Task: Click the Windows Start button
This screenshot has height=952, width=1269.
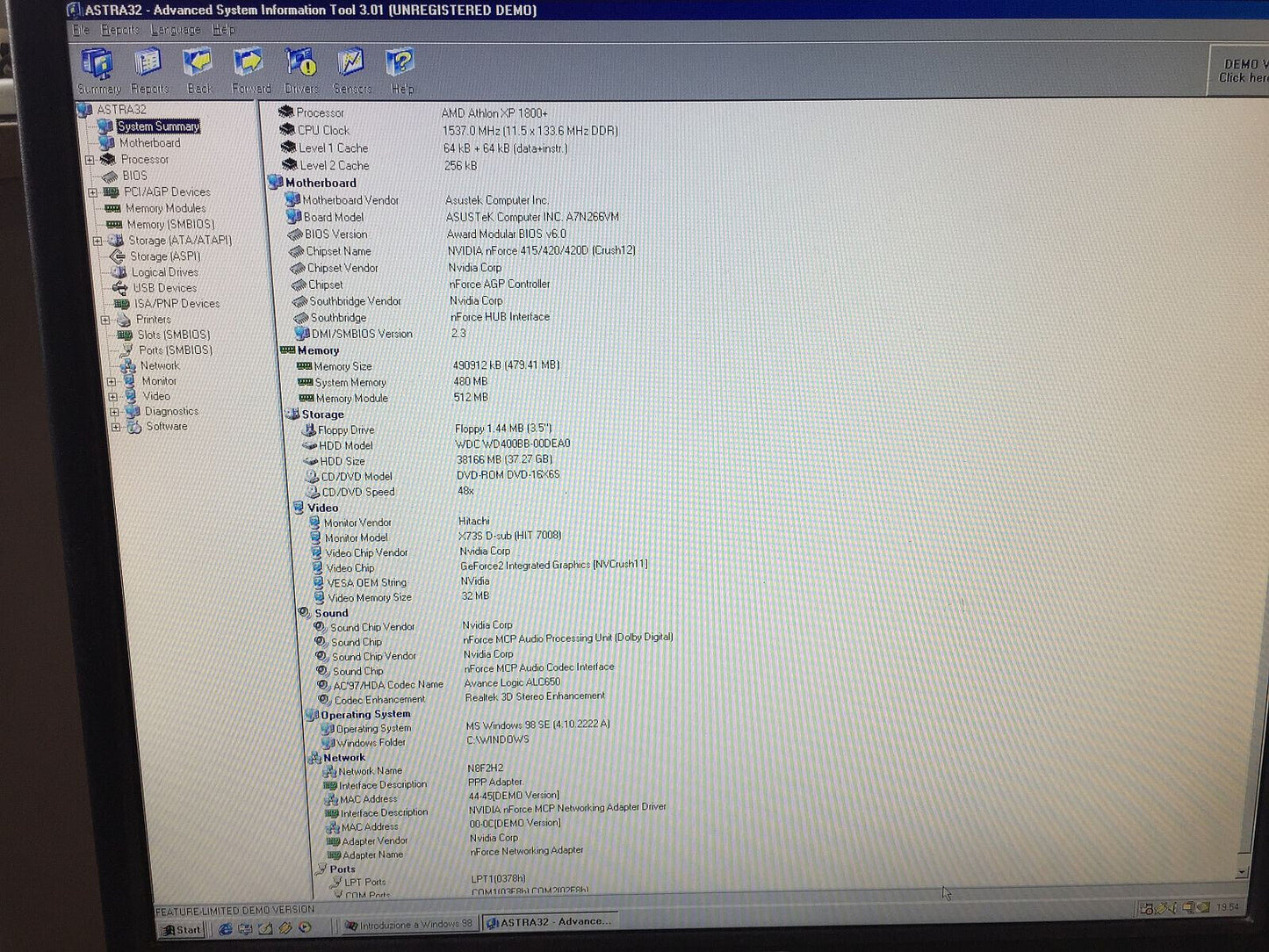Action: pos(182,928)
